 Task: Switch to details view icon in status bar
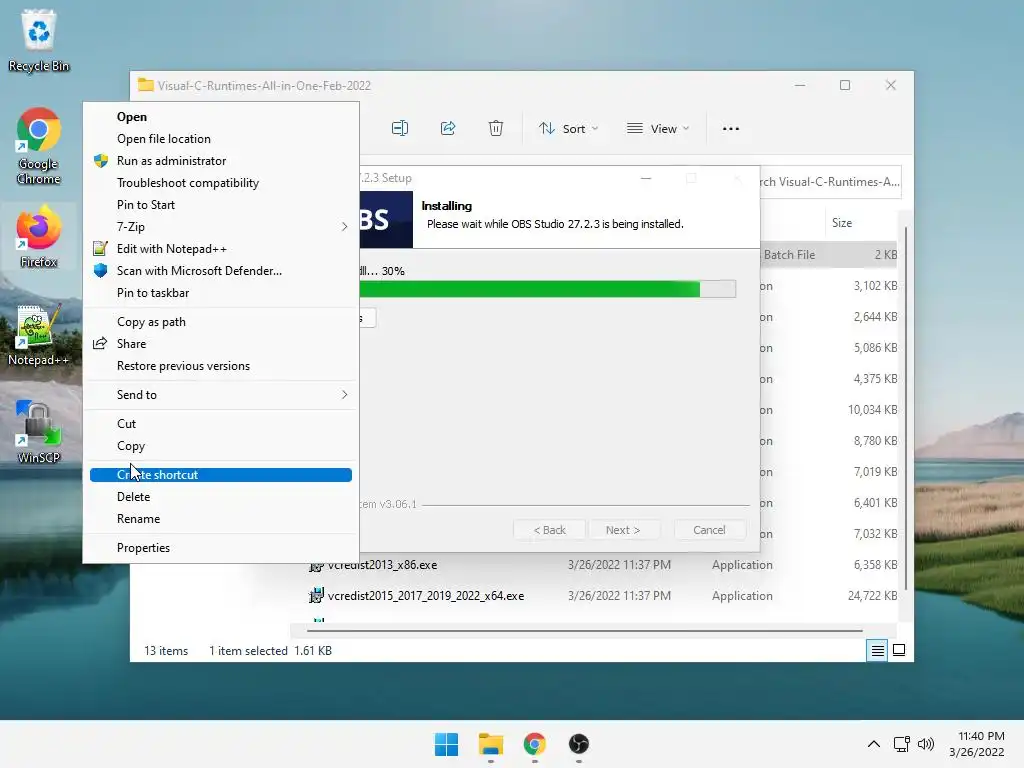tap(877, 650)
